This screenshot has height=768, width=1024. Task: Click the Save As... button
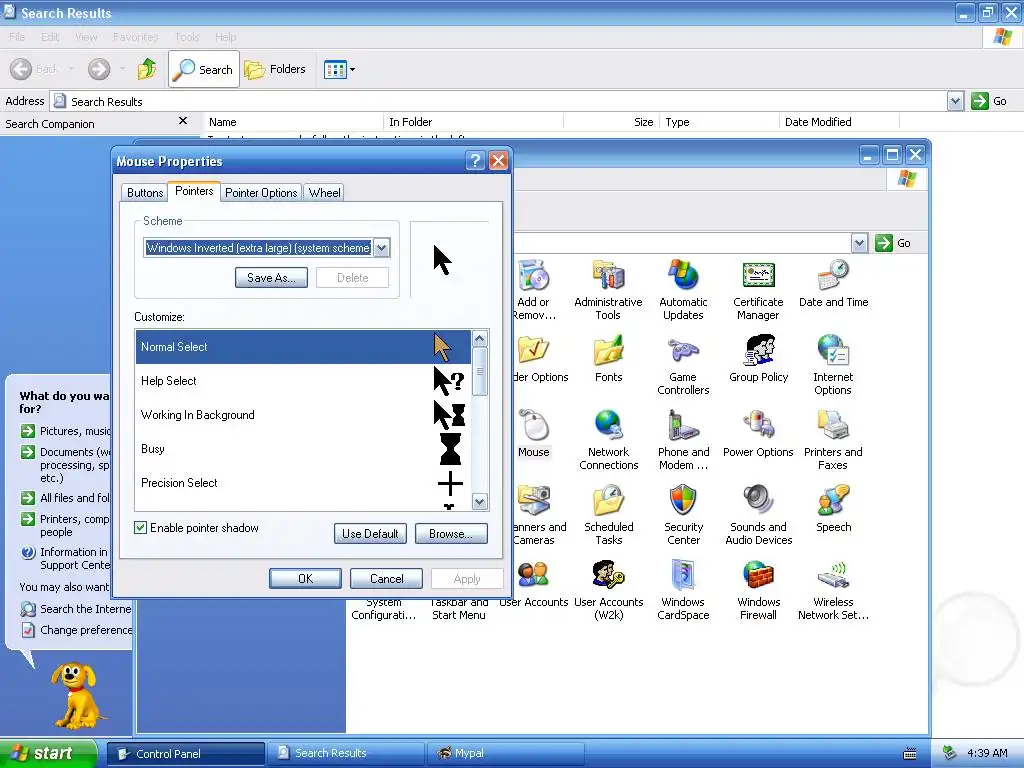[x=271, y=278]
